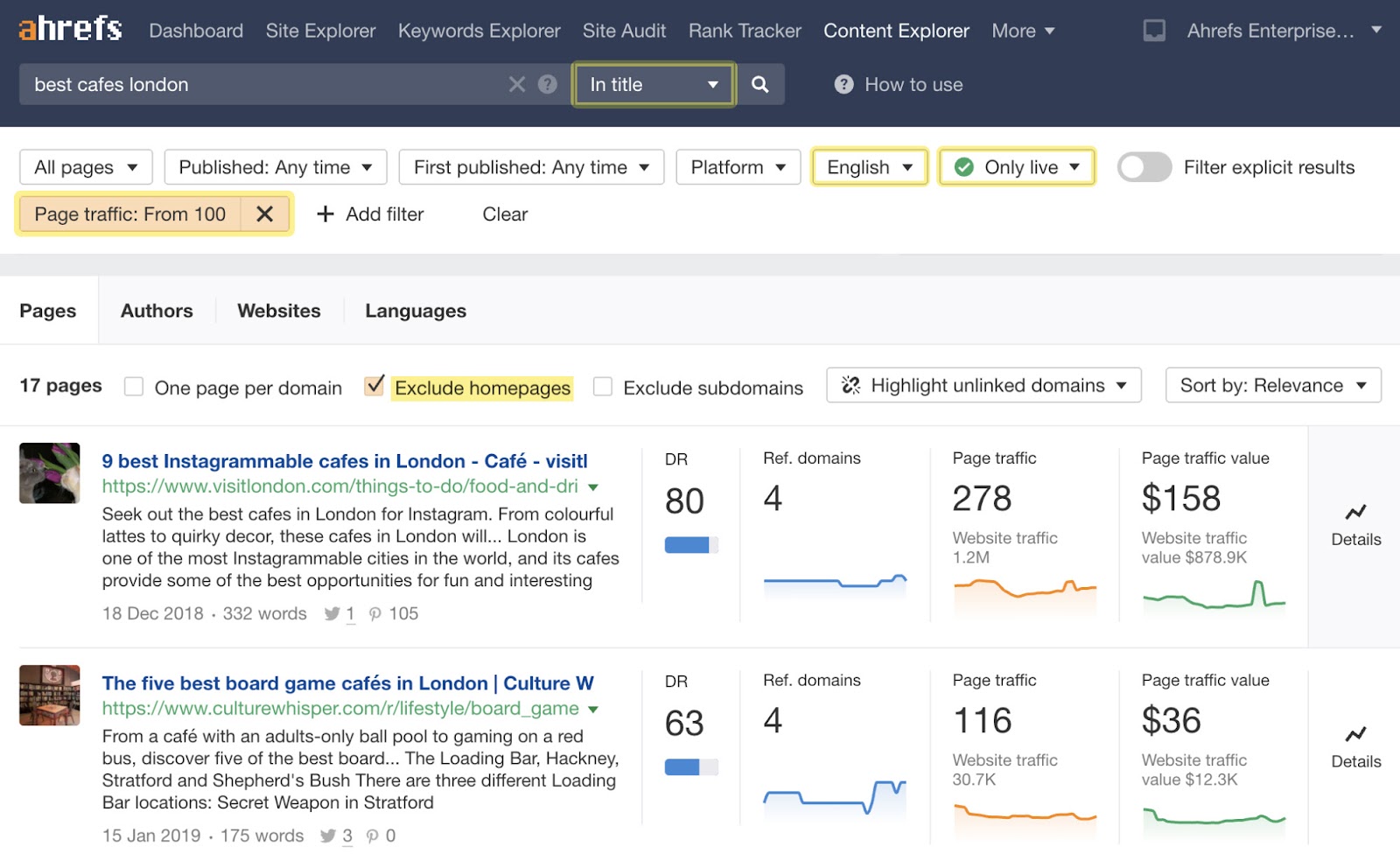The width and height of the screenshot is (1400, 868).
Task: Check the Exclude subdomains box
Action: click(x=603, y=387)
